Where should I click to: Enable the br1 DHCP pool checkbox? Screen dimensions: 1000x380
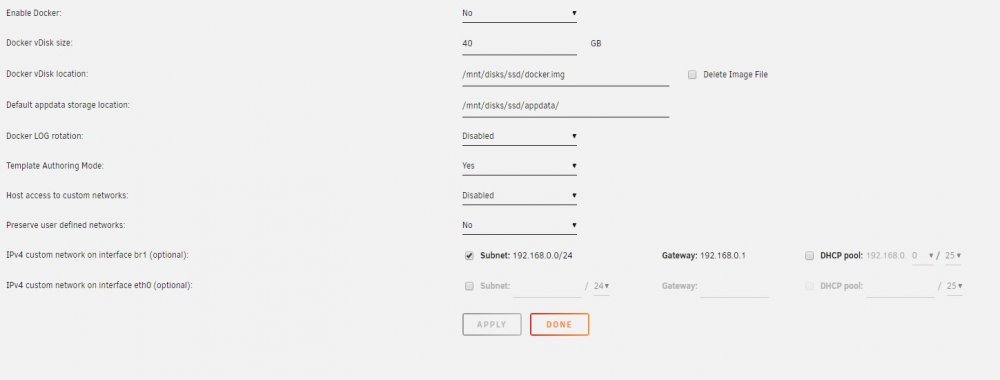tap(809, 256)
